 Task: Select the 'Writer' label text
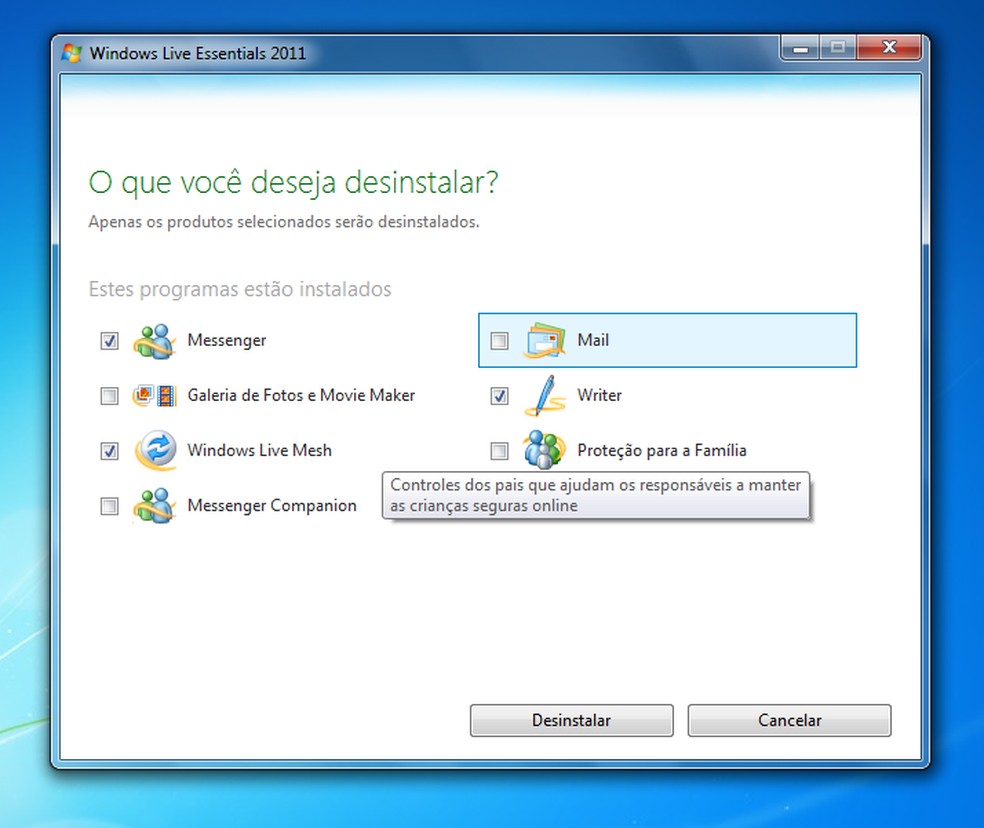point(599,395)
